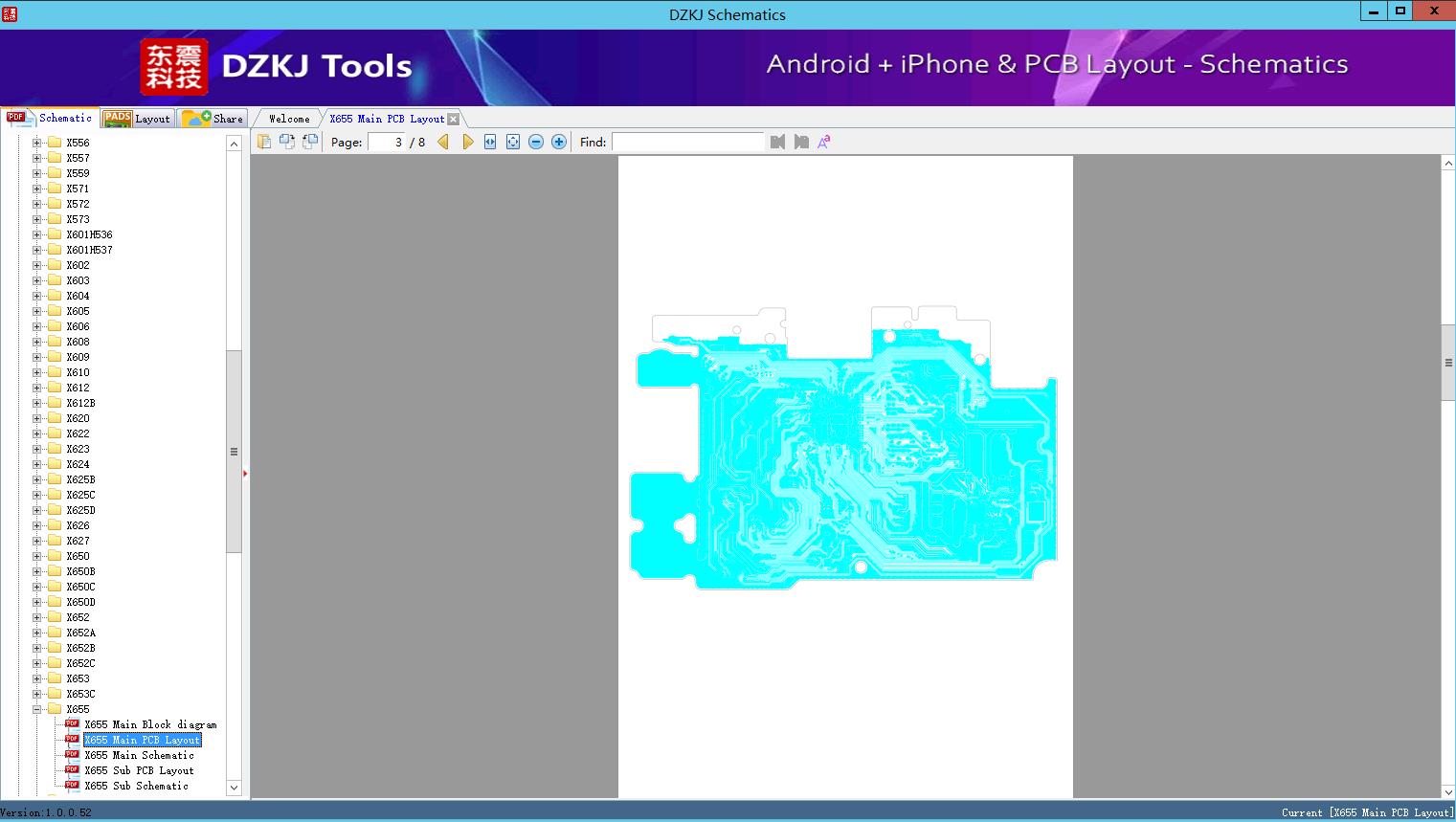Viewport: 1456px width, 822px height.
Task: Click the fit-to-page view icon
Action: (512, 141)
